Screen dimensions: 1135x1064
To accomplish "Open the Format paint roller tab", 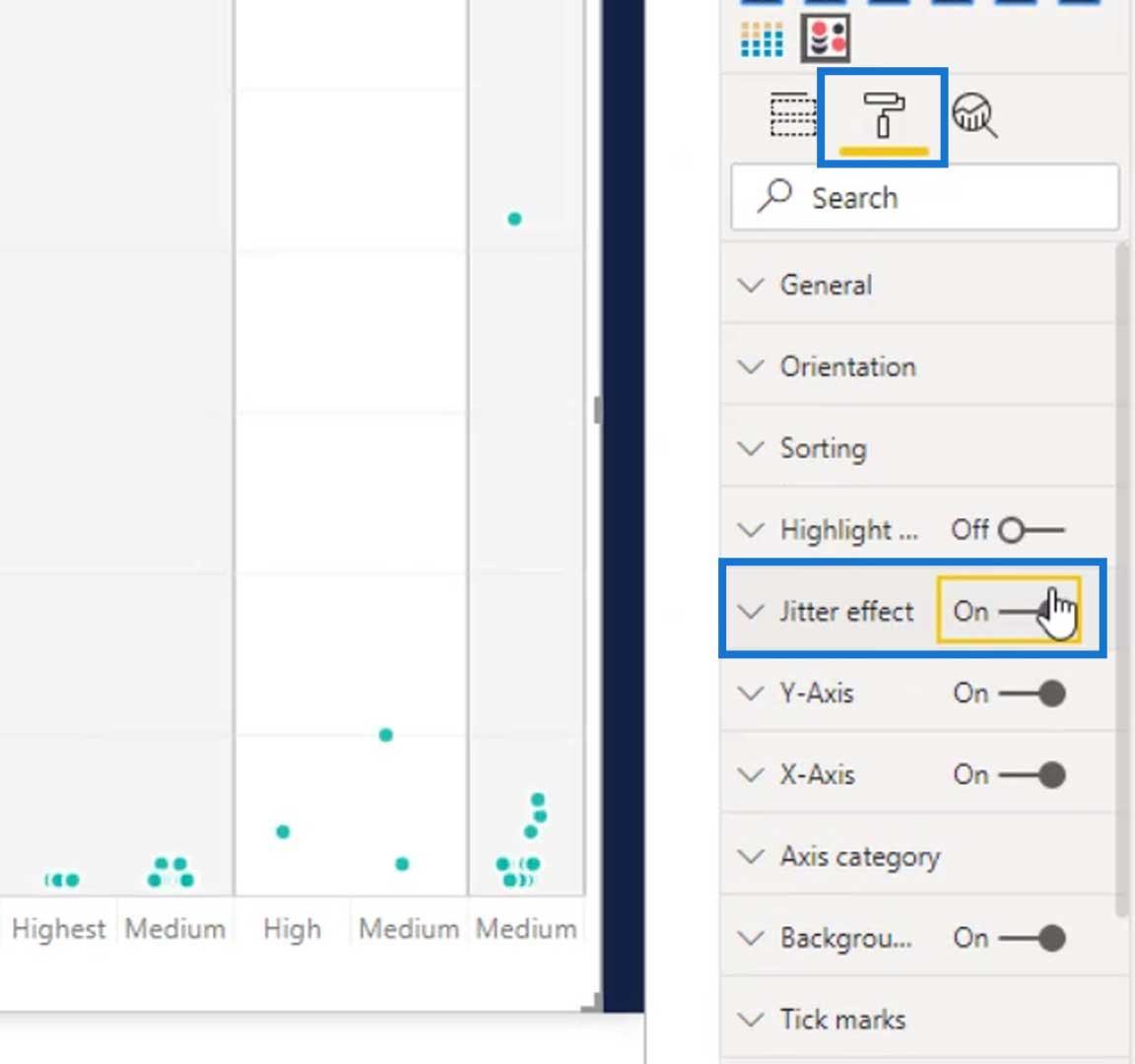I will [883, 116].
